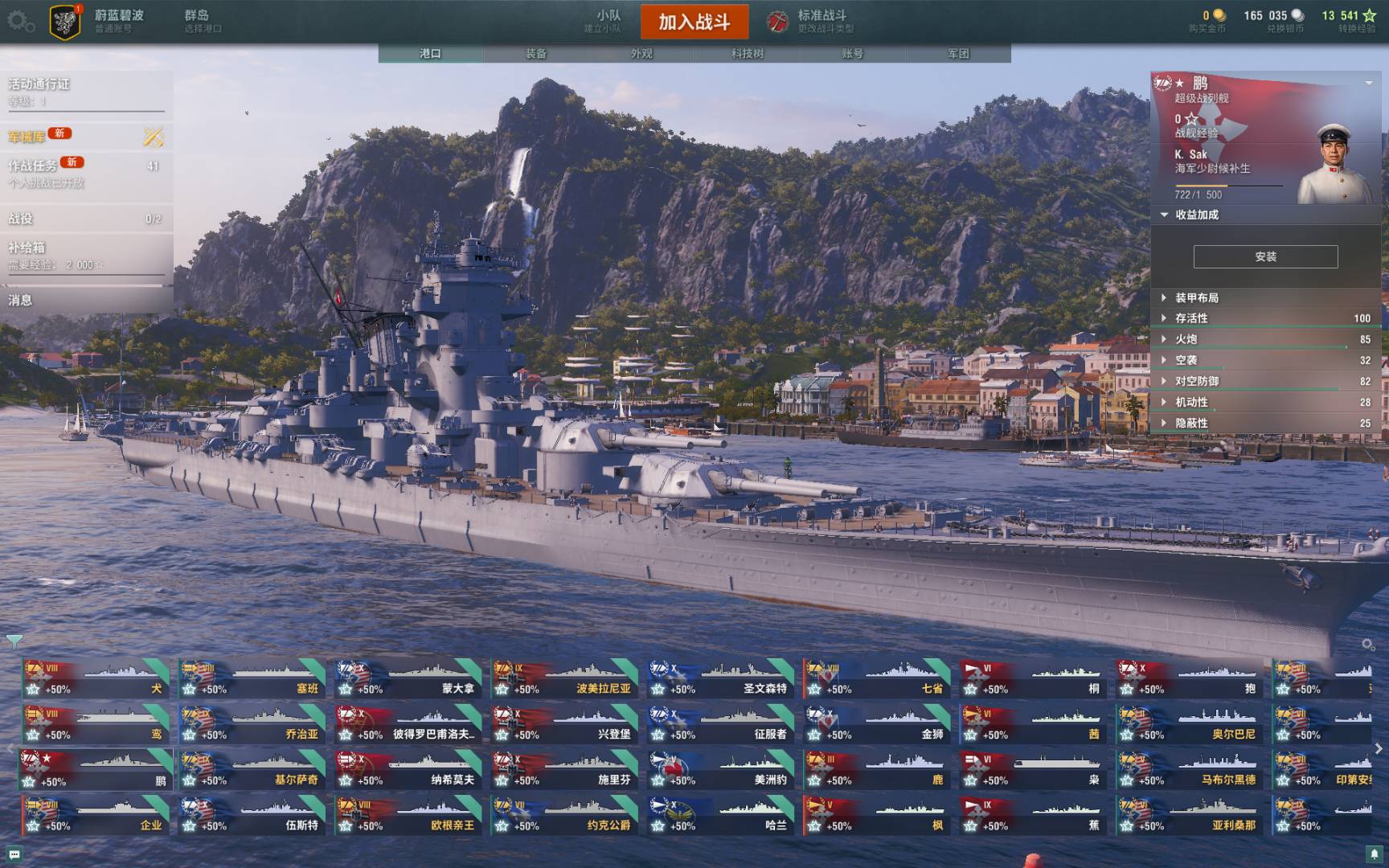Viewport: 1389px width, 868px height.
Task: Click the gold doubloons coin icon
Action: tap(1219, 15)
